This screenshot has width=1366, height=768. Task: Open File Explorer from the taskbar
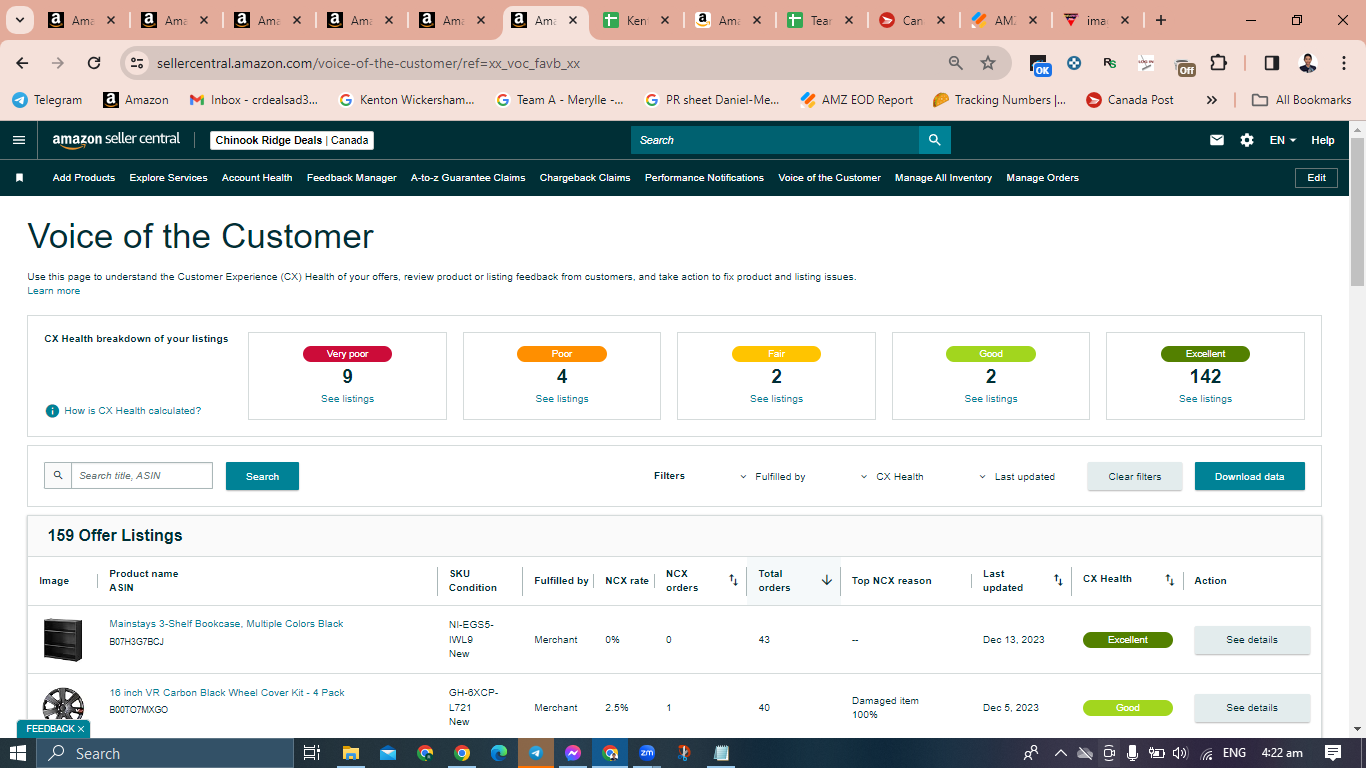(x=351, y=753)
